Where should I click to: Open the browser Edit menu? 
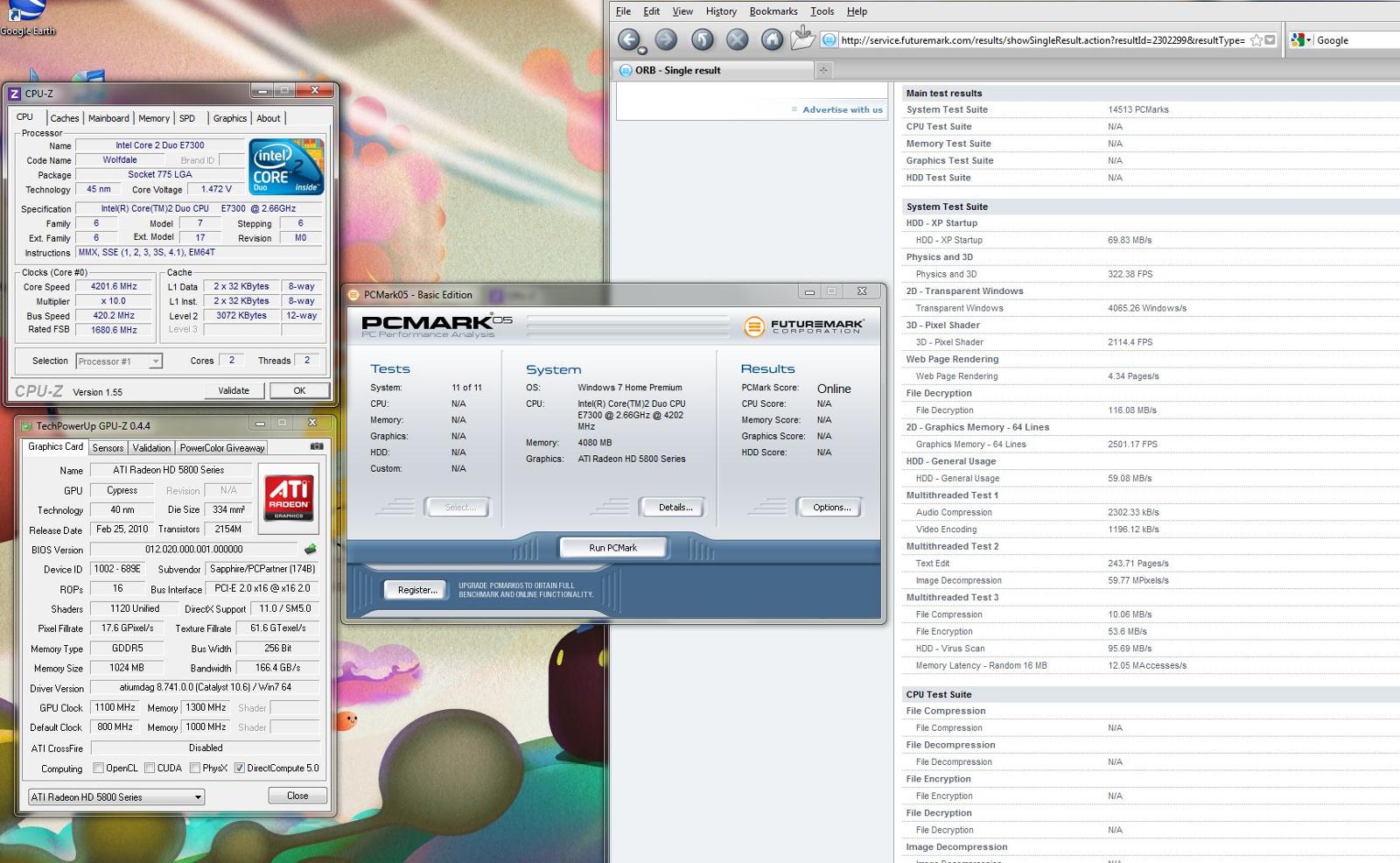click(x=652, y=11)
